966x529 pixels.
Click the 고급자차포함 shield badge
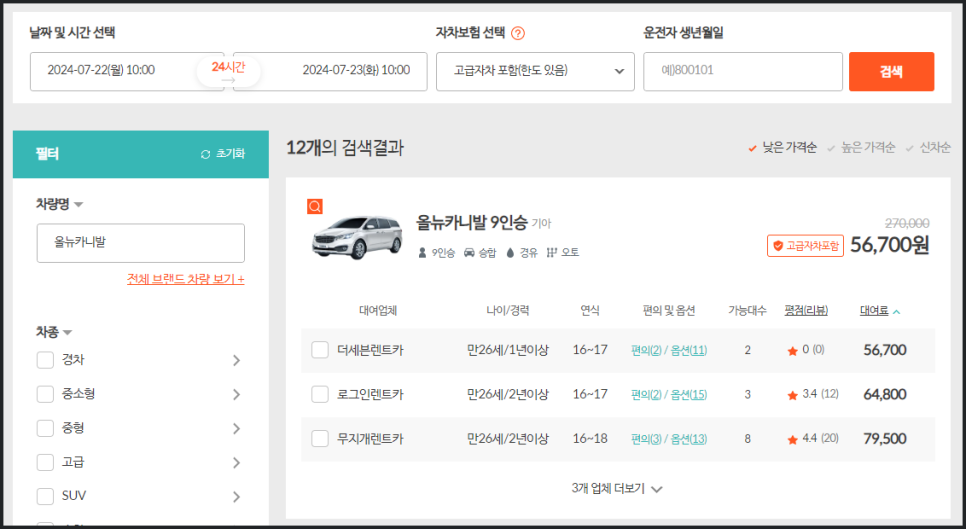pyautogui.click(x=805, y=246)
